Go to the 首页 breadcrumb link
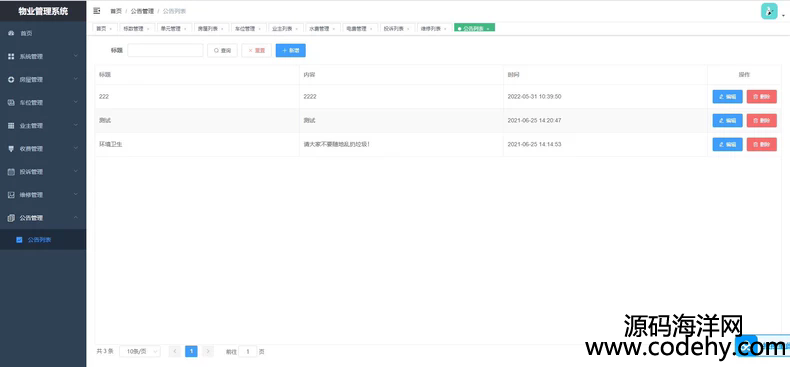 click(x=116, y=11)
